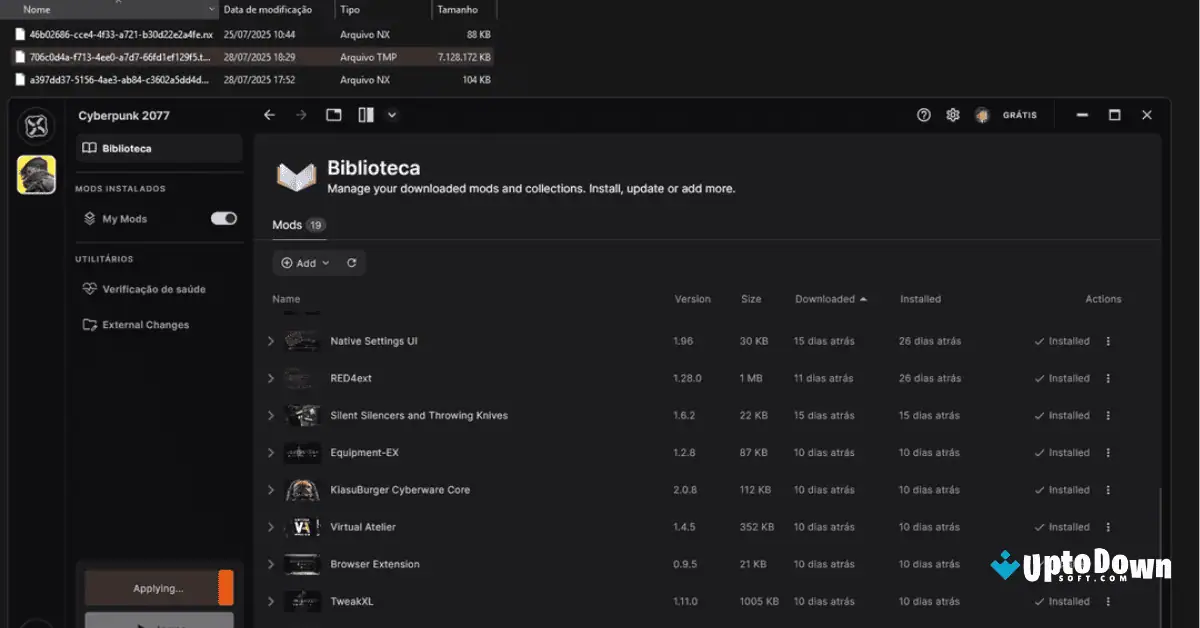
Task: Click the back navigation arrow
Action: tap(269, 114)
